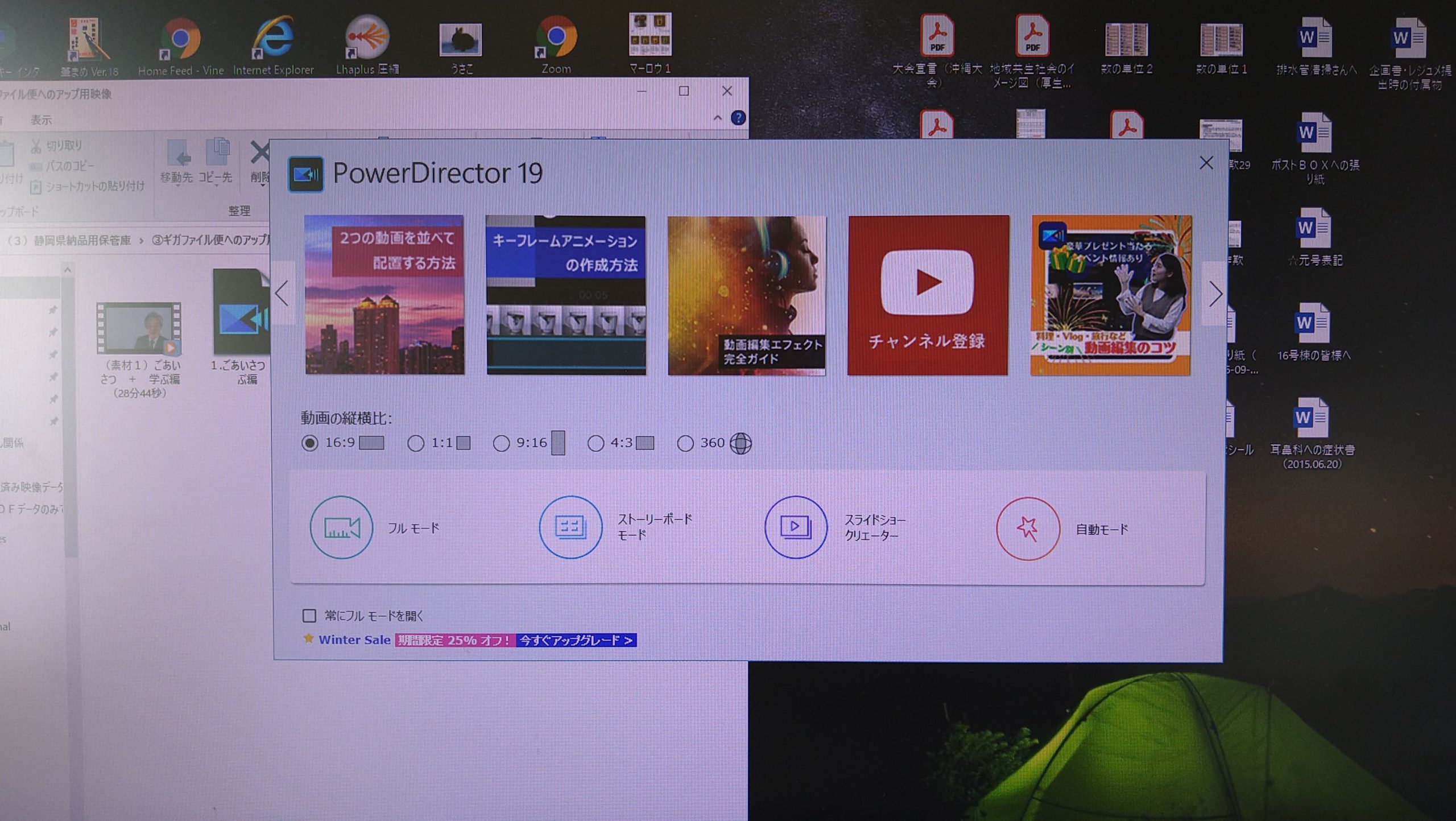Open 地域共生社会のイメージ図 PDF file
This screenshot has height=821, width=1456.
pos(1032,51)
